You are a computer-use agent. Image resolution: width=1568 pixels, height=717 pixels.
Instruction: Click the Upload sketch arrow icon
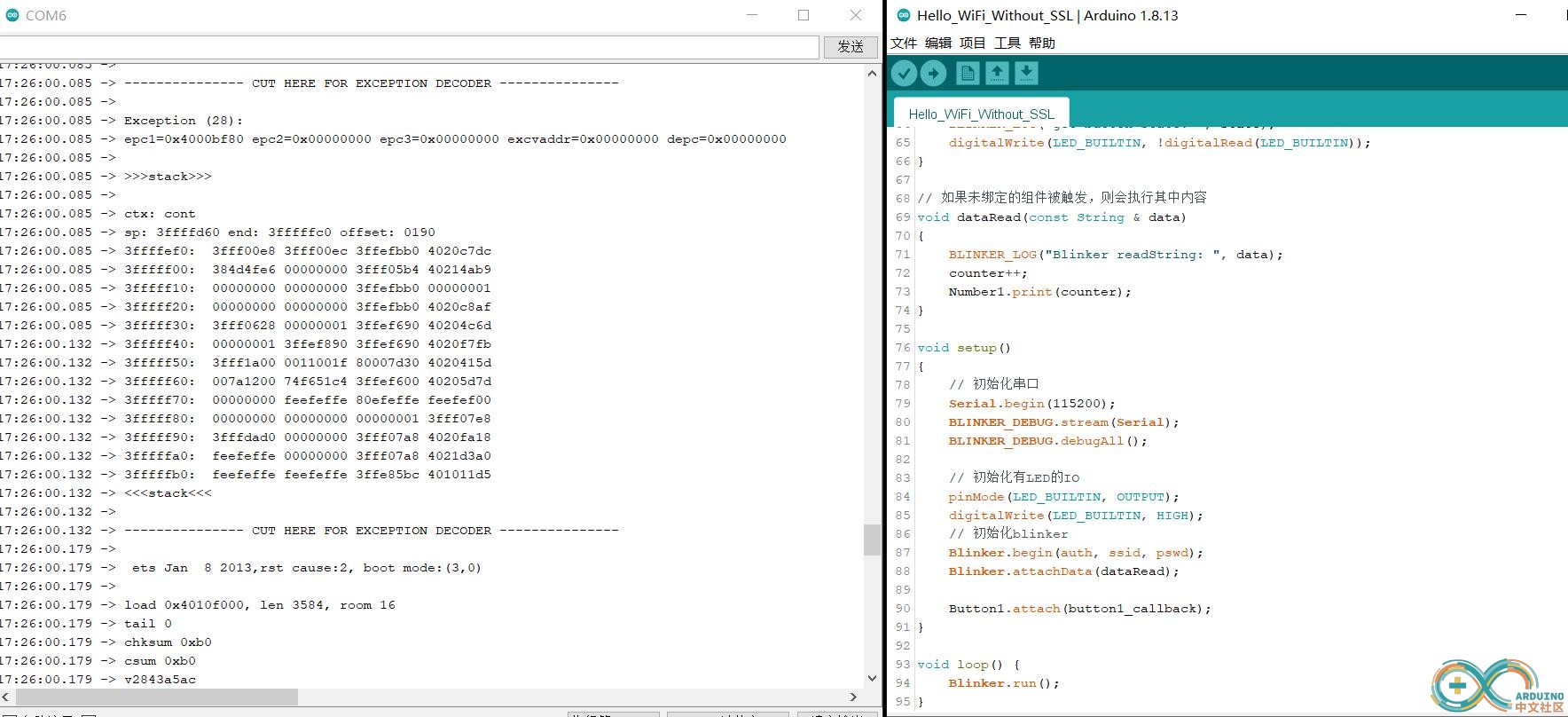(933, 74)
